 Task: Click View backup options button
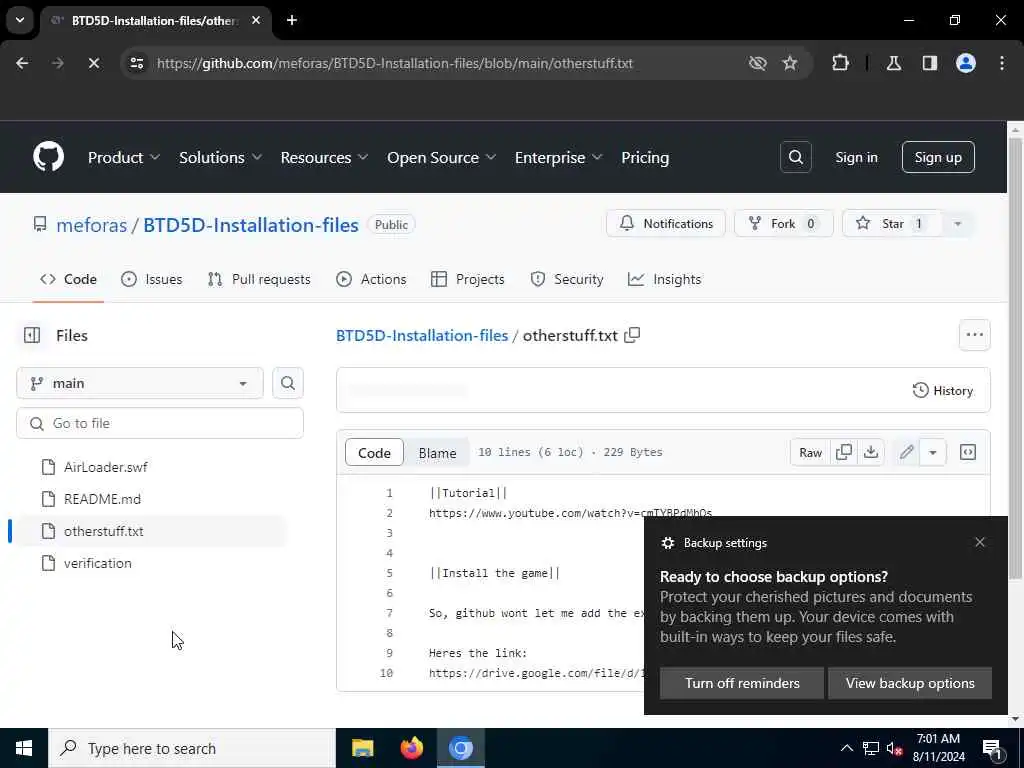[x=910, y=683]
